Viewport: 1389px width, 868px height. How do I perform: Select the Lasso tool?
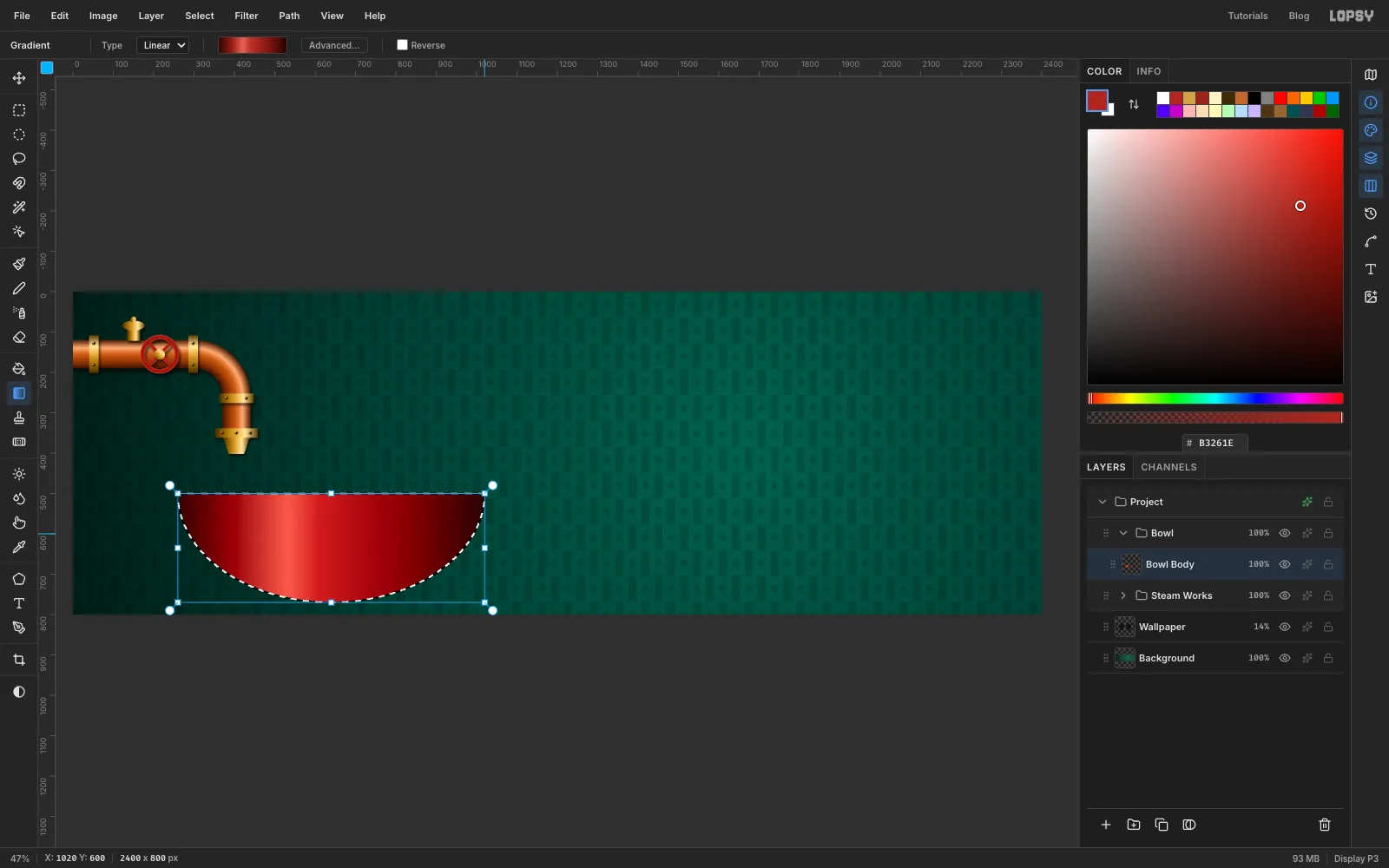pyautogui.click(x=19, y=159)
